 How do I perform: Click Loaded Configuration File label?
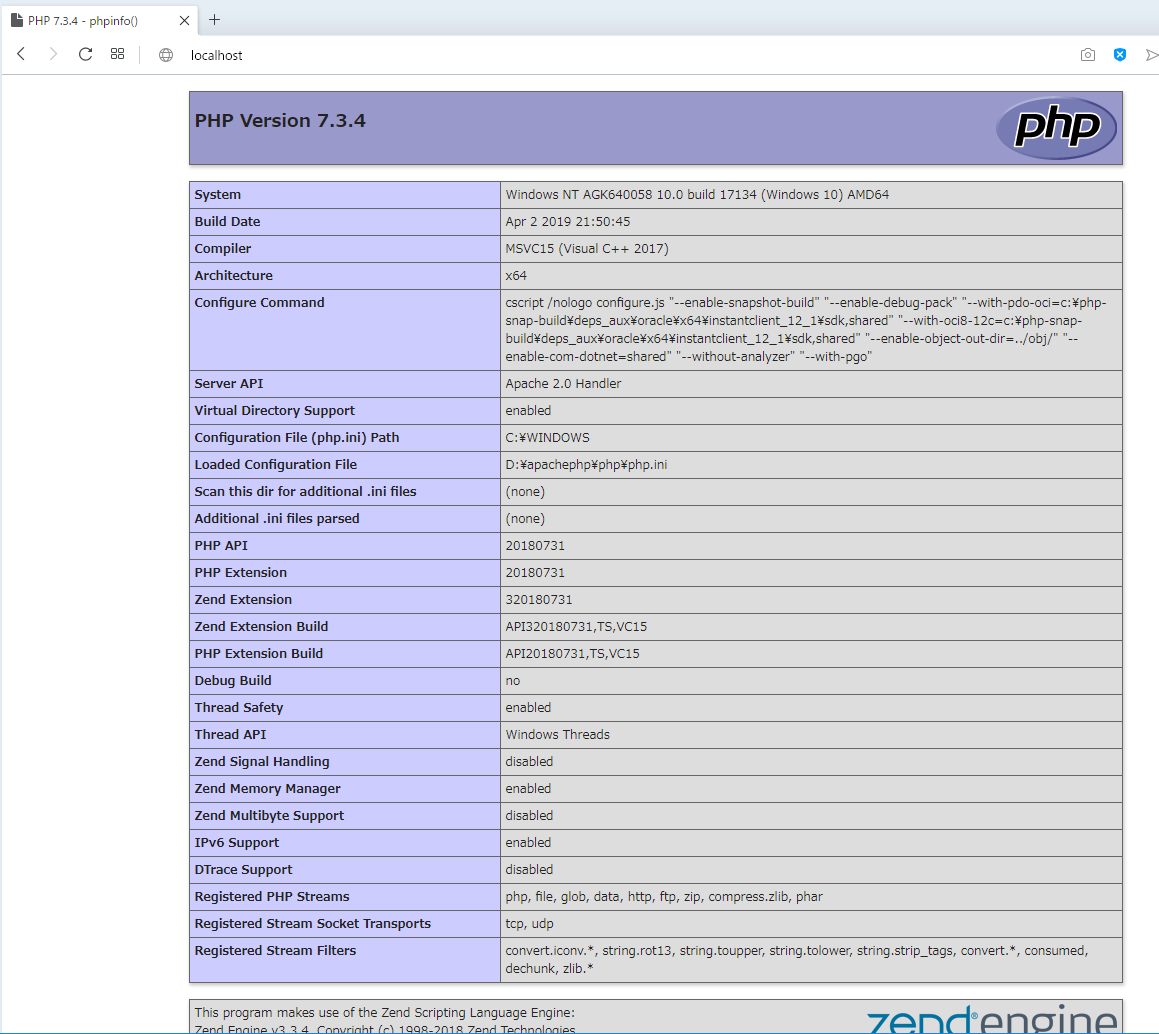pyautogui.click(x=276, y=465)
